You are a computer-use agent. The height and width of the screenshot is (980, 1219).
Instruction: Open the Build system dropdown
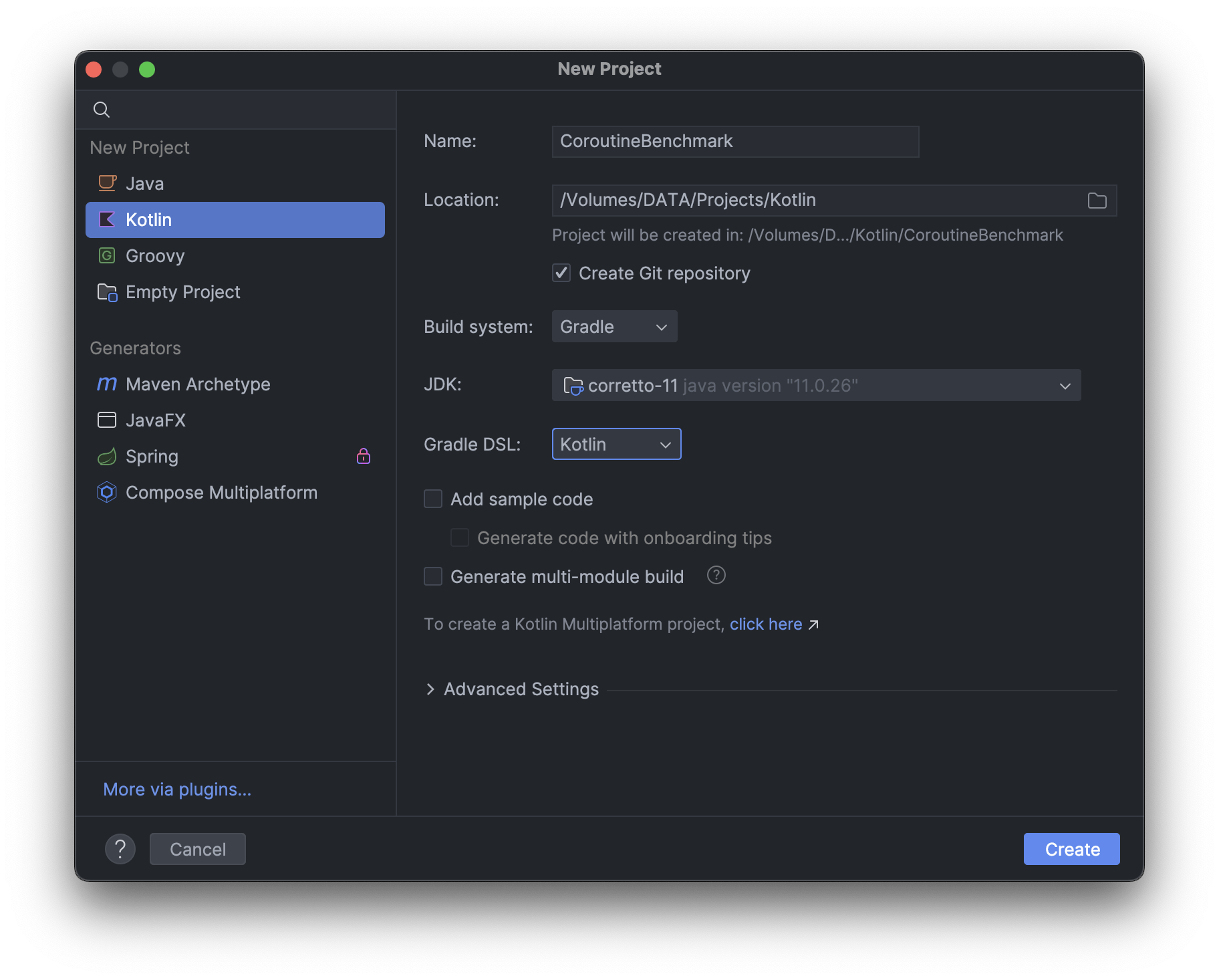(614, 327)
